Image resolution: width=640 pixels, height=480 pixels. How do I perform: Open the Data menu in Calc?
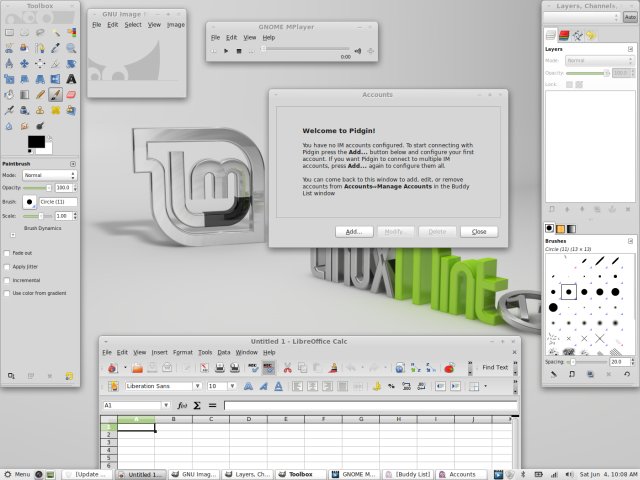[224, 352]
